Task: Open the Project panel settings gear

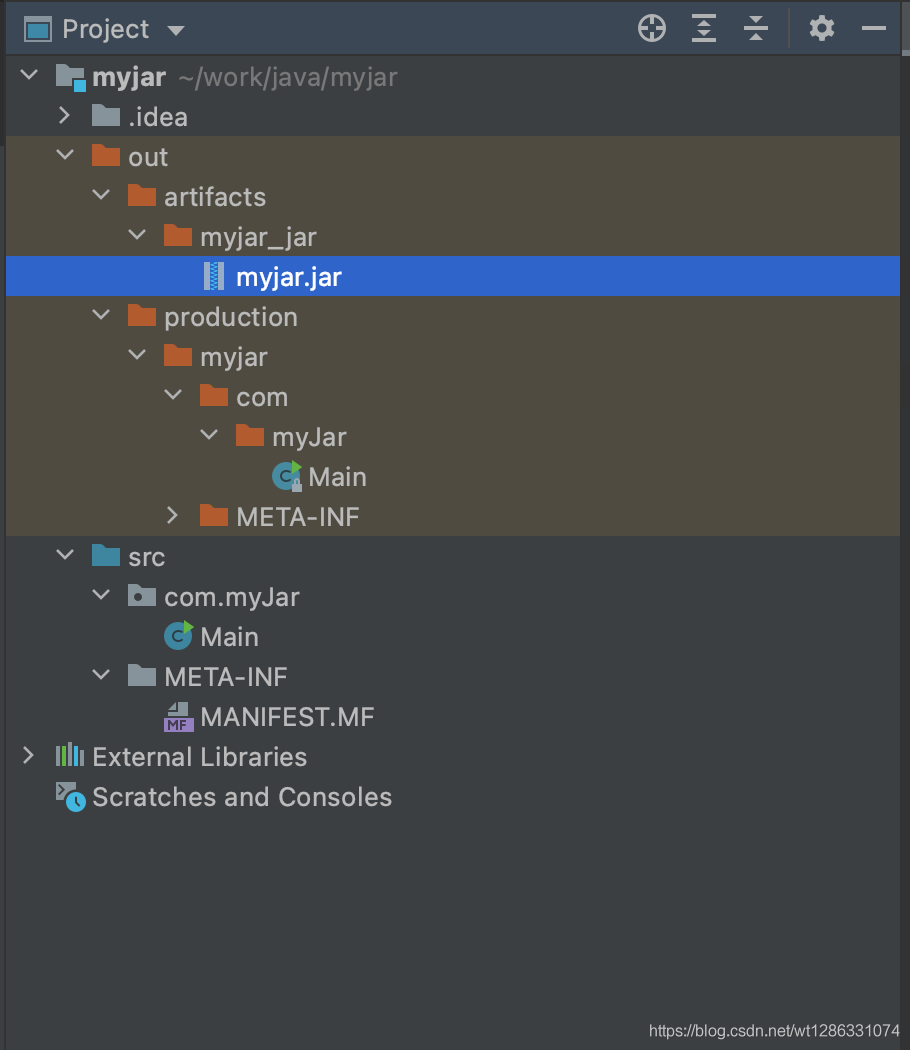Action: [822, 29]
